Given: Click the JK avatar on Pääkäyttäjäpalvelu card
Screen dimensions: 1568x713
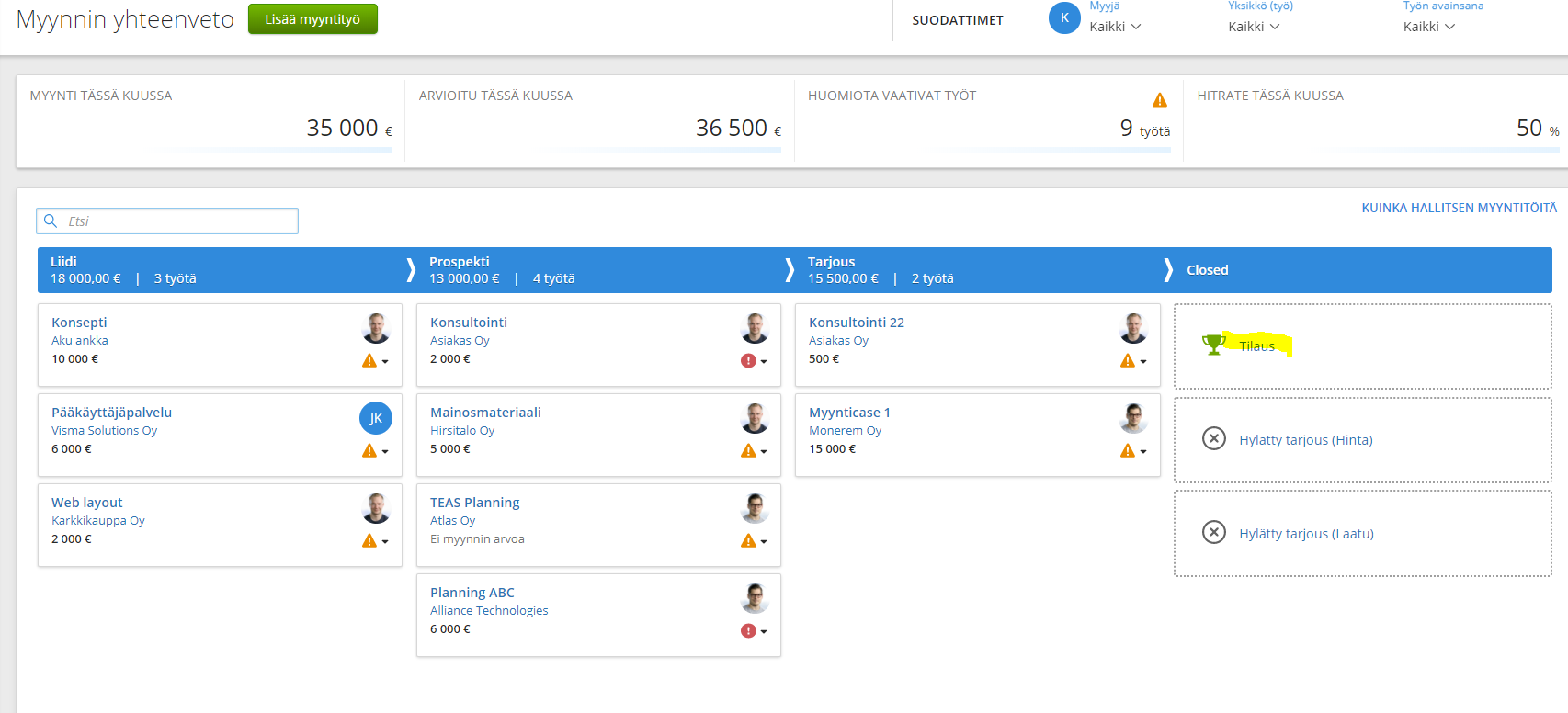Looking at the screenshot, I should click(376, 418).
